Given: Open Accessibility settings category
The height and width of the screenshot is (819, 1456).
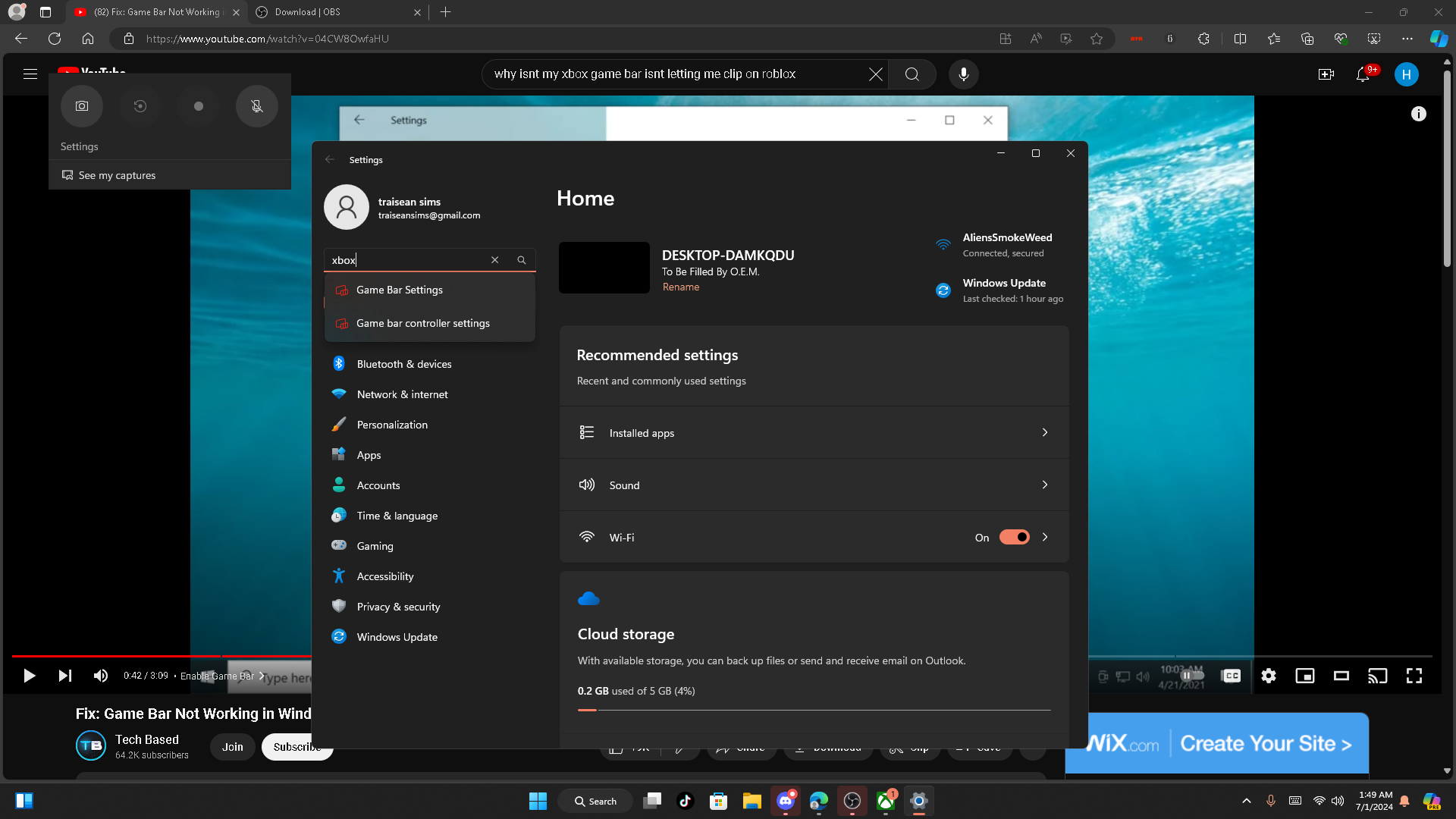Looking at the screenshot, I should click(430, 576).
